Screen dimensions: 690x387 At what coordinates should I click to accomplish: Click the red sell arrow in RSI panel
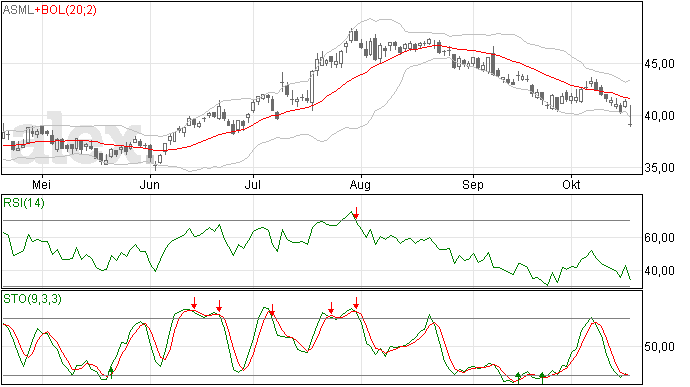(x=356, y=213)
